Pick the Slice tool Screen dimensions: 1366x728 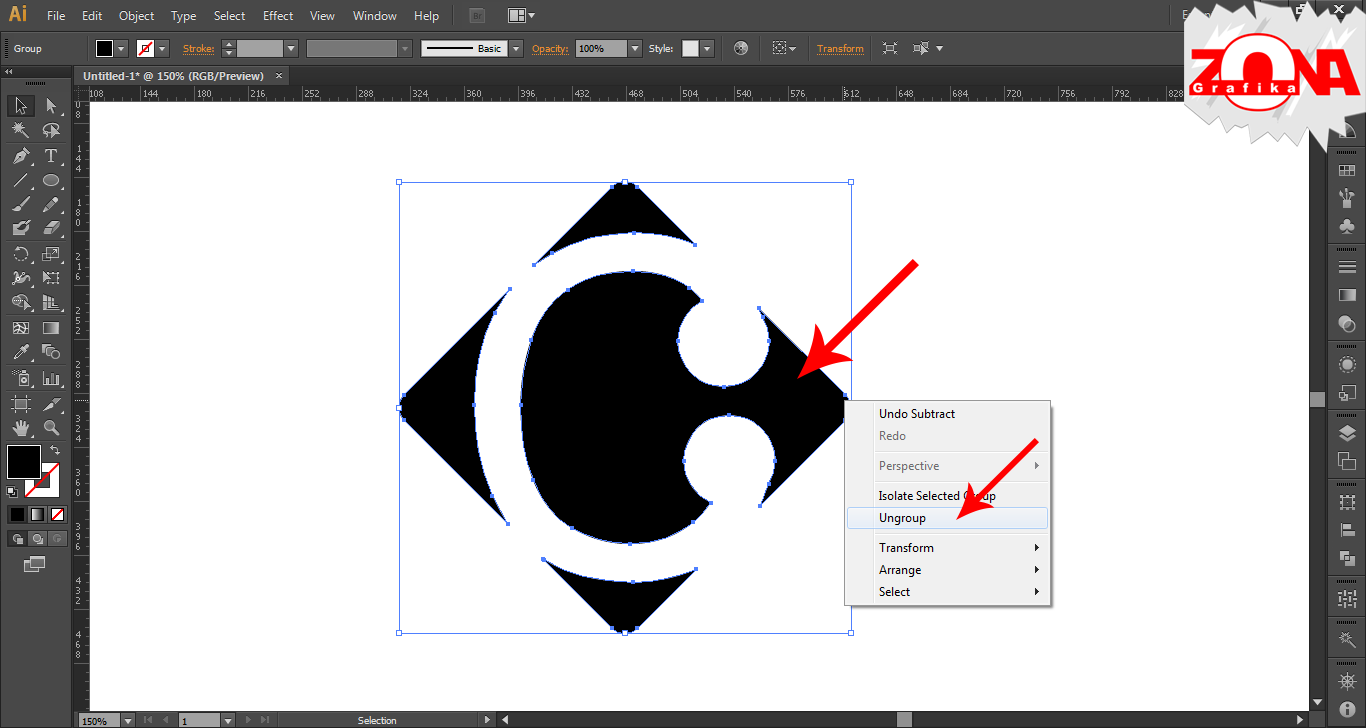pyautogui.click(x=51, y=404)
